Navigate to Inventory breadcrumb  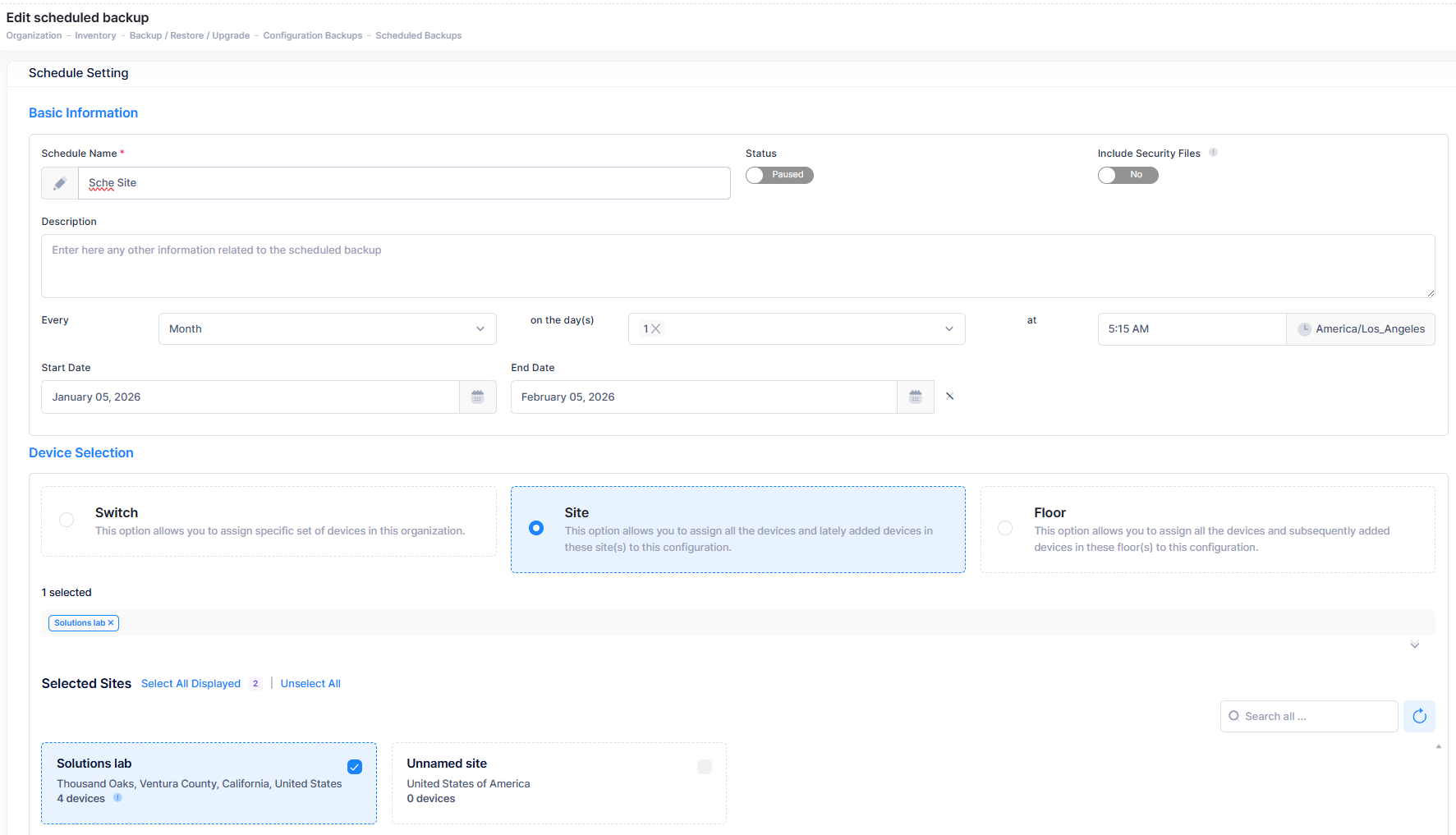[95, 35]
